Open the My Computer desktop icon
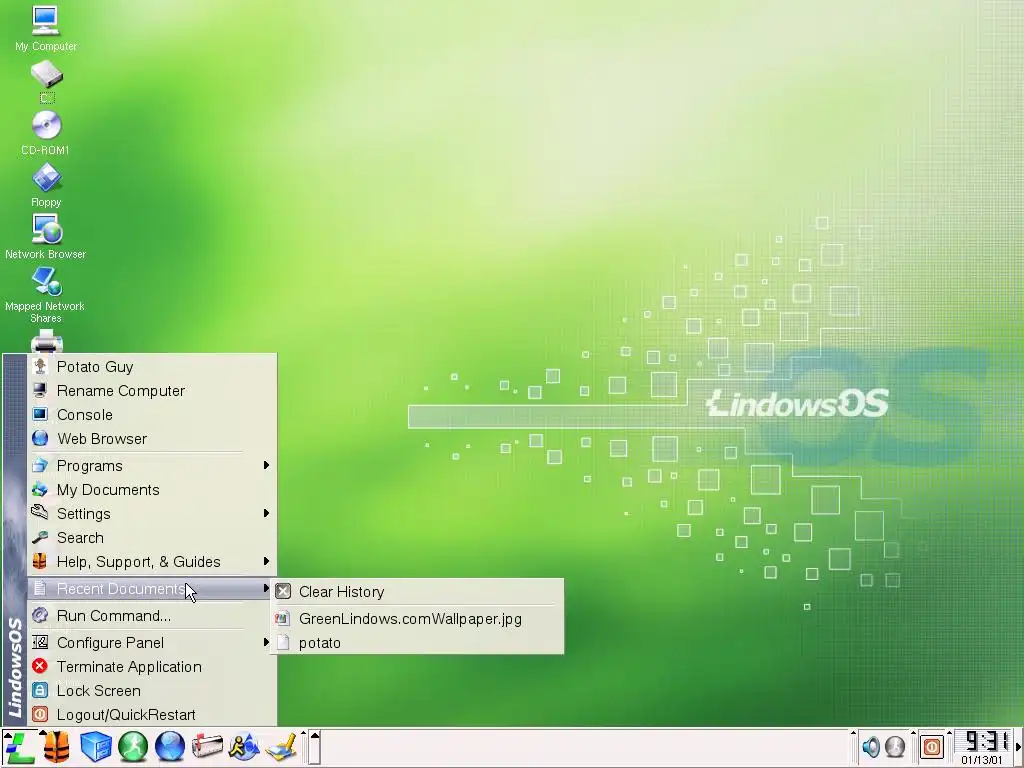Screen dimensions: 1024x768 (x=46, y=29)
